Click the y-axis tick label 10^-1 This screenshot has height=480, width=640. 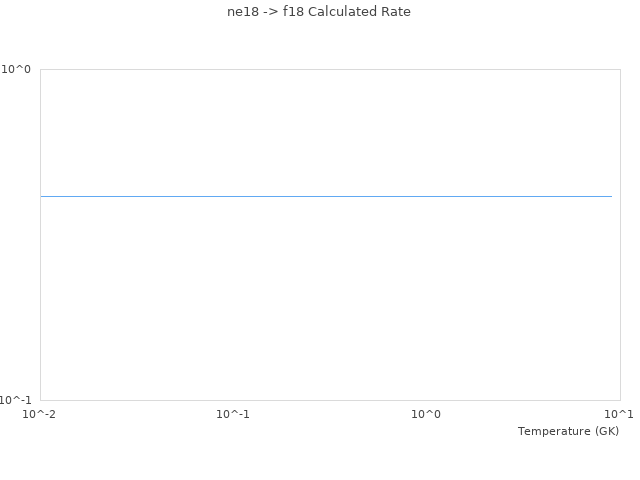click(15, 400)
